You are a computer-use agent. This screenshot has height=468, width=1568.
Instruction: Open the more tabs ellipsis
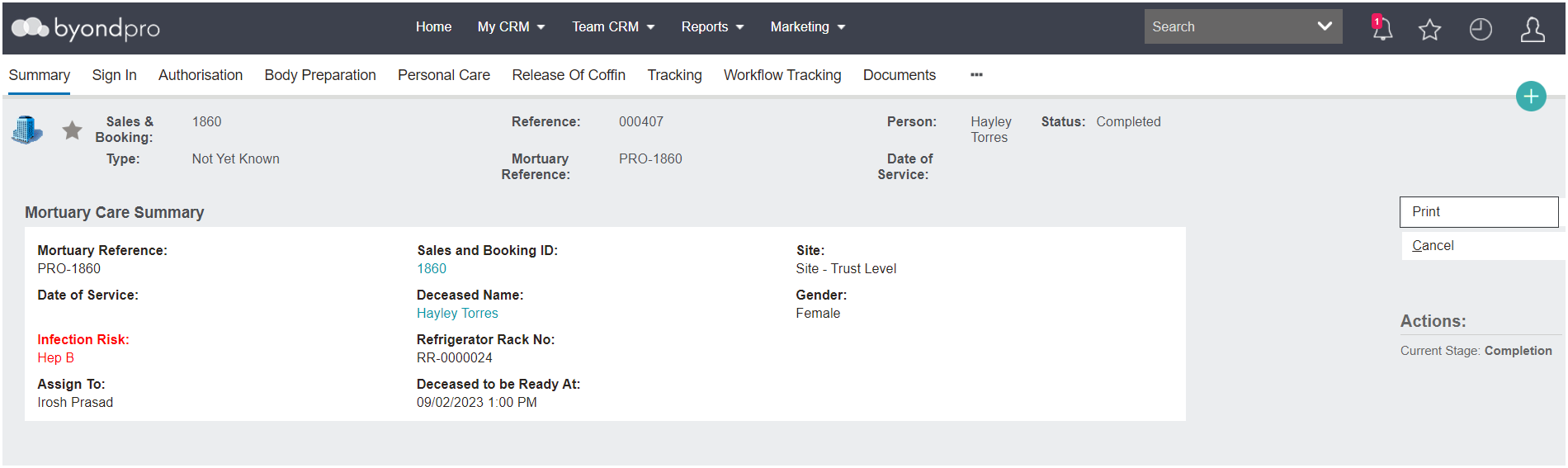(976, 75)
